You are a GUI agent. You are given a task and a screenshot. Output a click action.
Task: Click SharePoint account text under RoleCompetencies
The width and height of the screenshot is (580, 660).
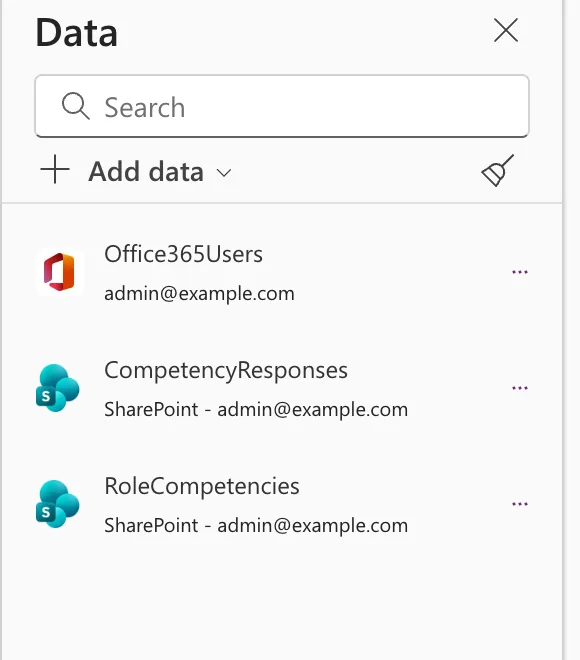[256, 525]
